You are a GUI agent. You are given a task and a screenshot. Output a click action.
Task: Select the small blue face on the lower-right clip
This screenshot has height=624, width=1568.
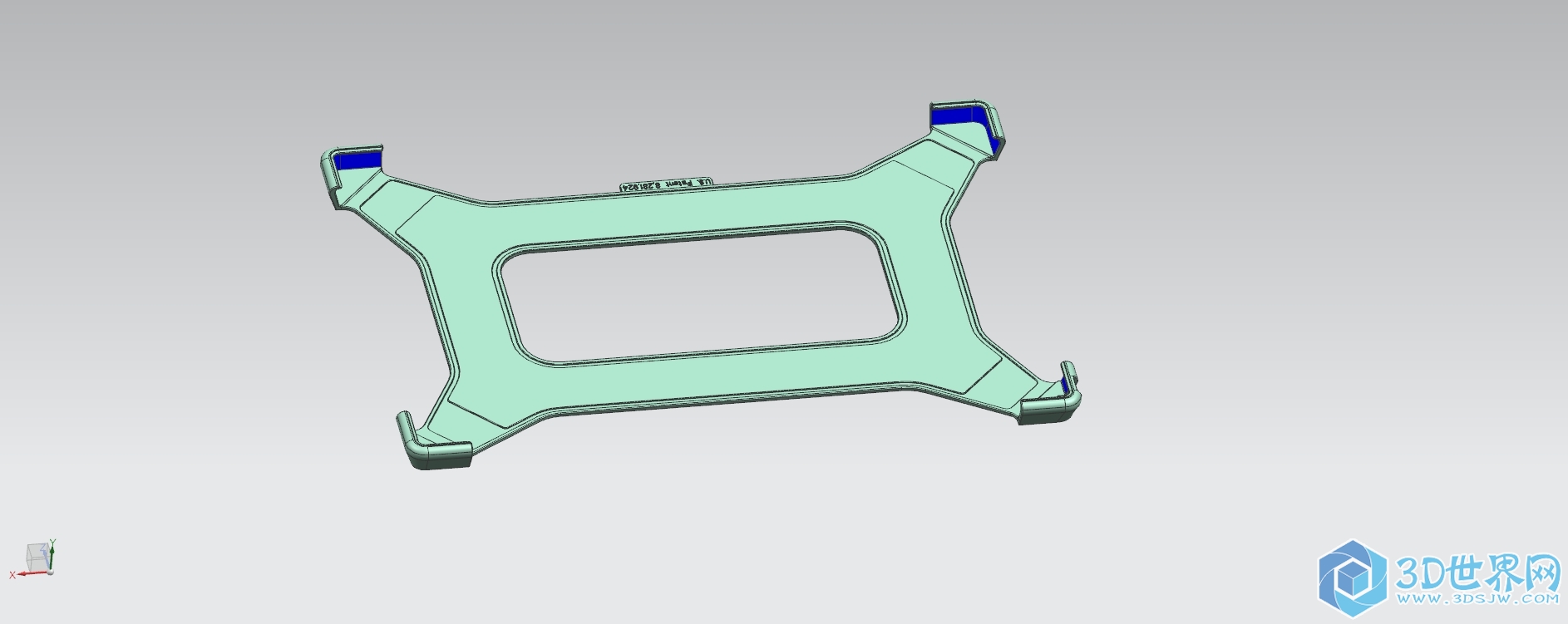[x=1065, y=385]
